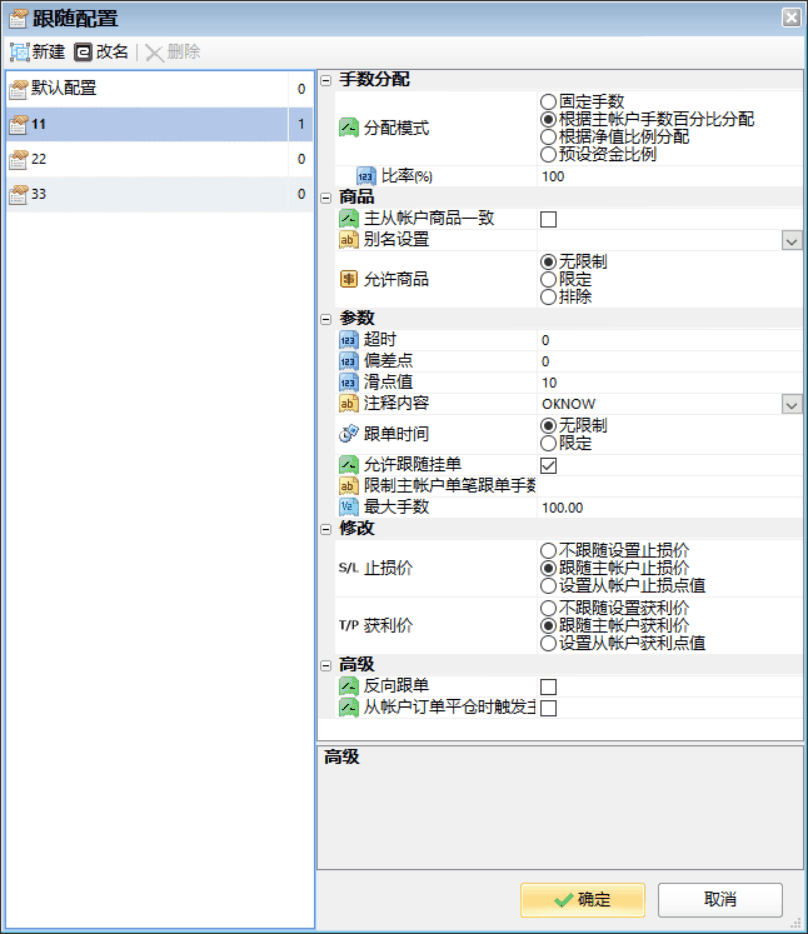Screen dimensions: 808x934
Task: Collapse the 手数分配 section
Action: point(326,80)
